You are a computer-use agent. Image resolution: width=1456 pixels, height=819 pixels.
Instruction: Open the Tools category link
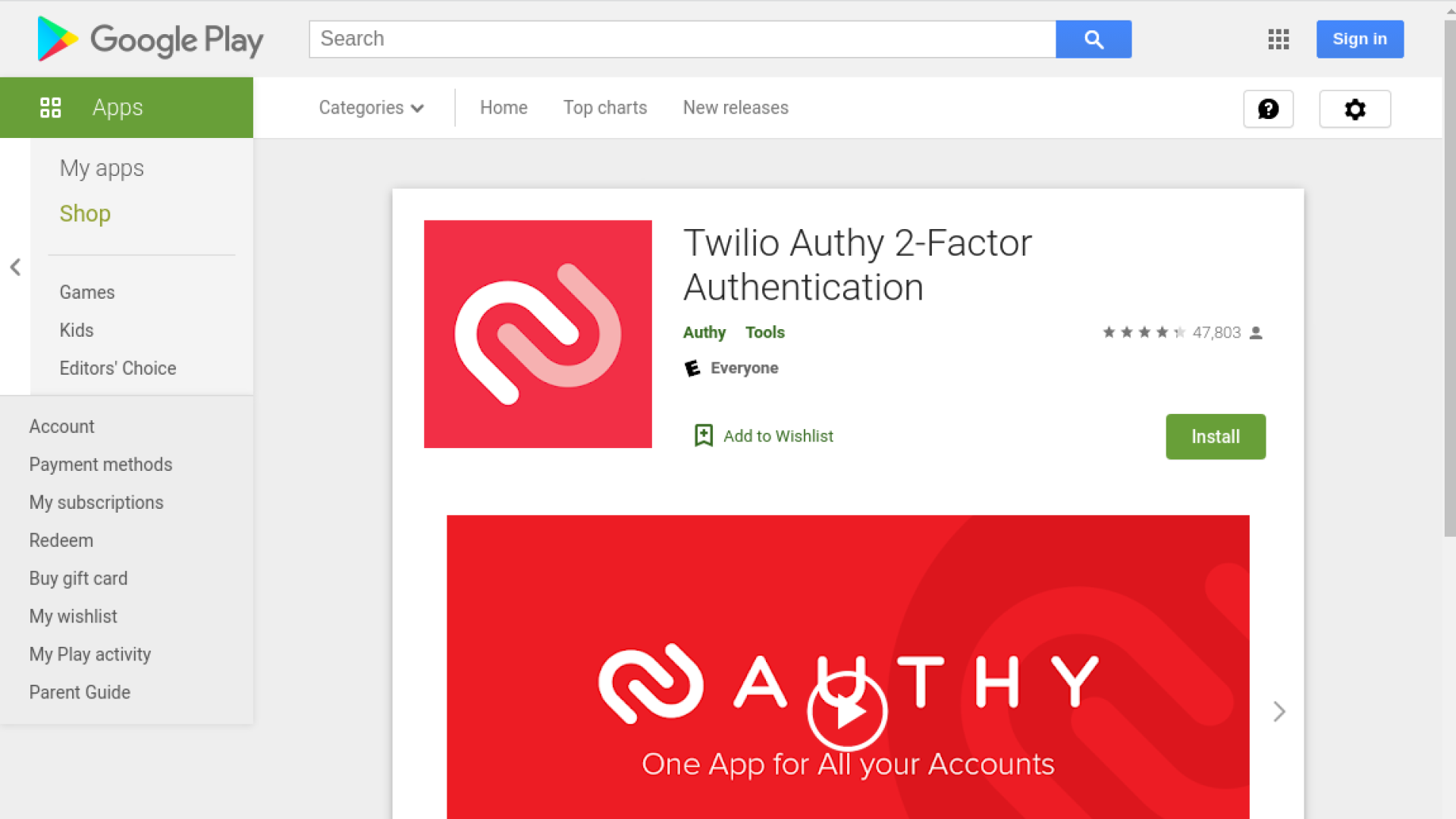764,332
